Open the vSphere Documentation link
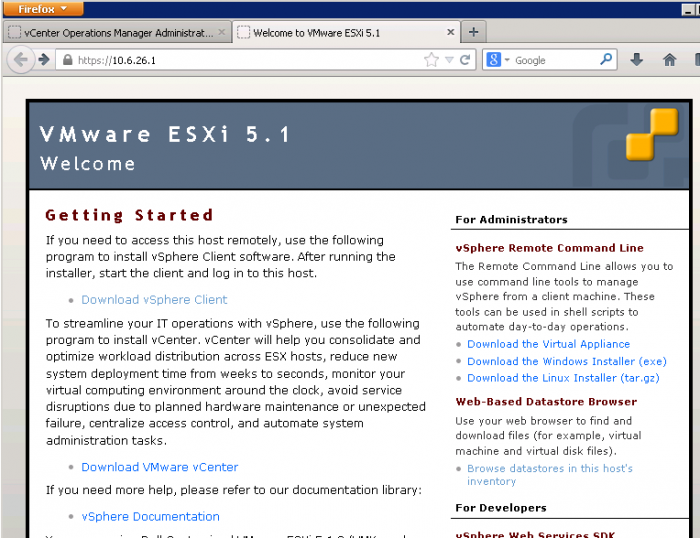This screenshot has width=700, height=538. pyautogui.click(x=150, y=517)
